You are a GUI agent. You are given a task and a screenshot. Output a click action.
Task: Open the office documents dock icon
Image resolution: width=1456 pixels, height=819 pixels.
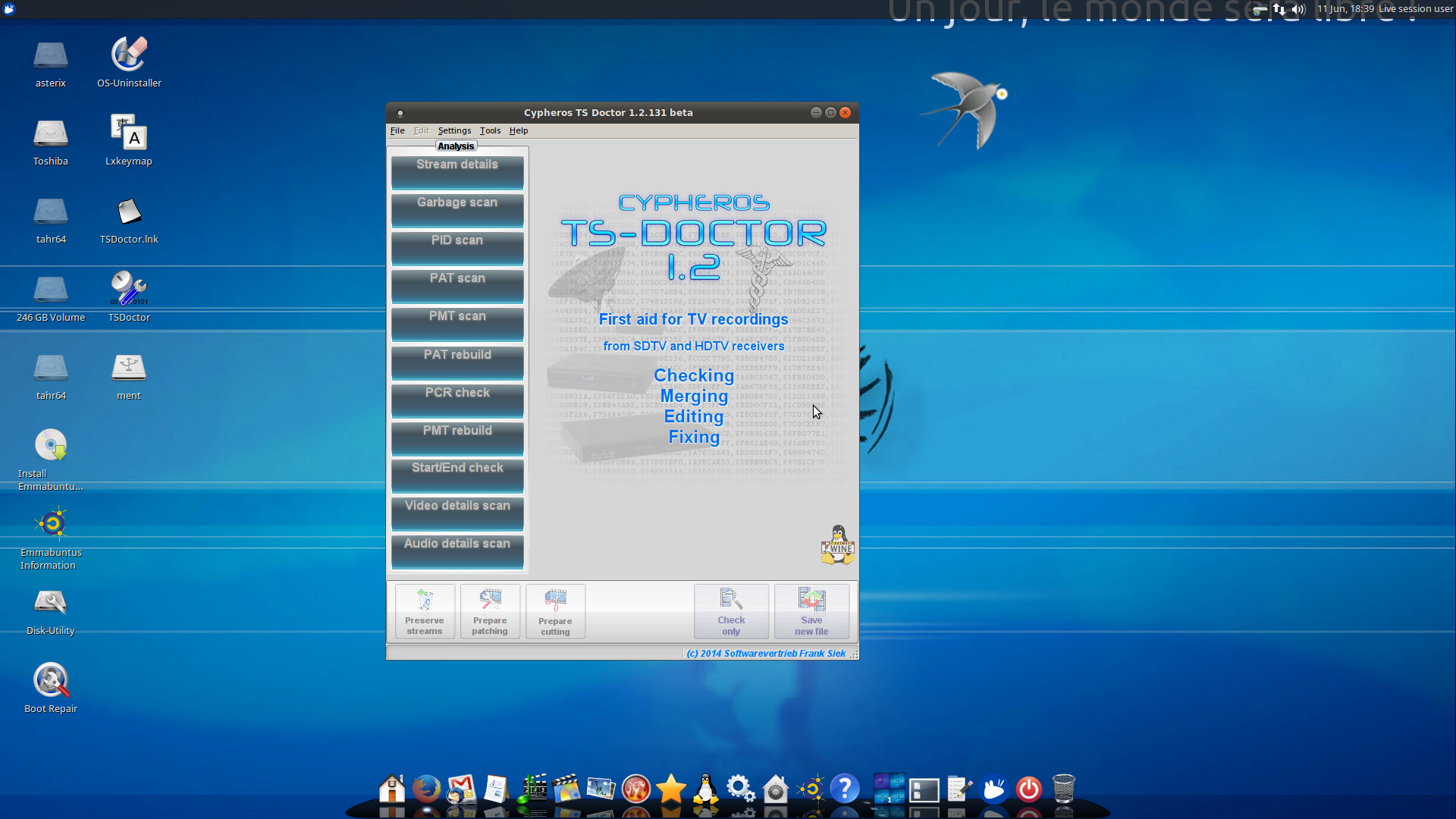coord(496,789)
